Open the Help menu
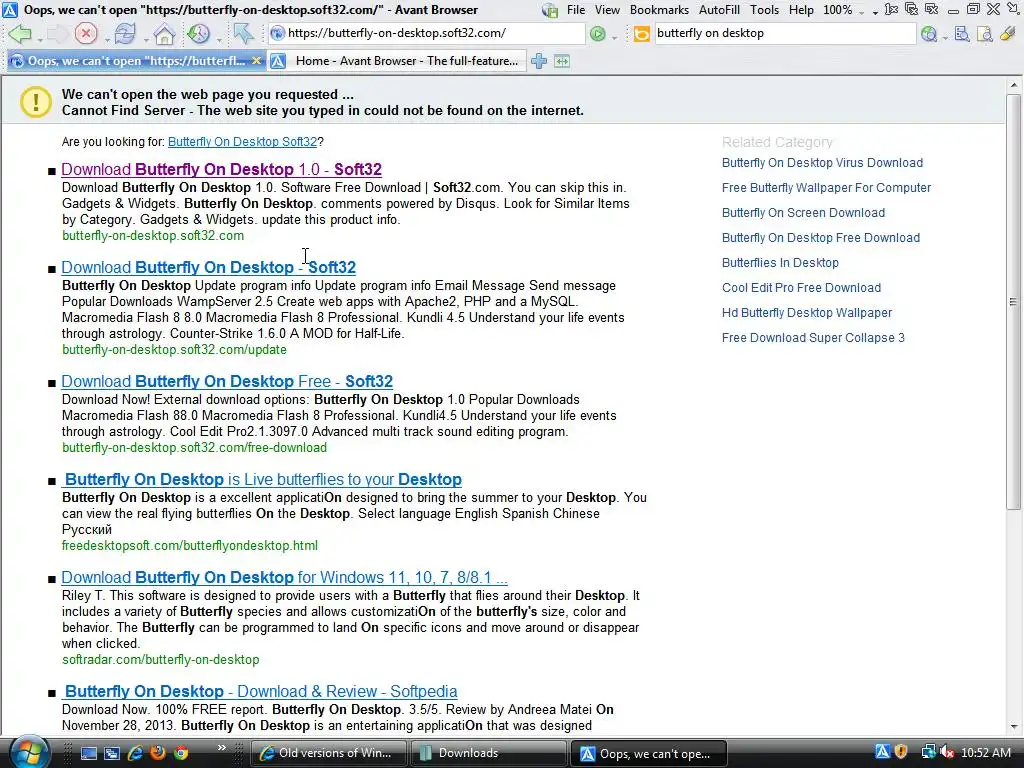The width and height of the screenshot is (1024, 768). (801, 10)
